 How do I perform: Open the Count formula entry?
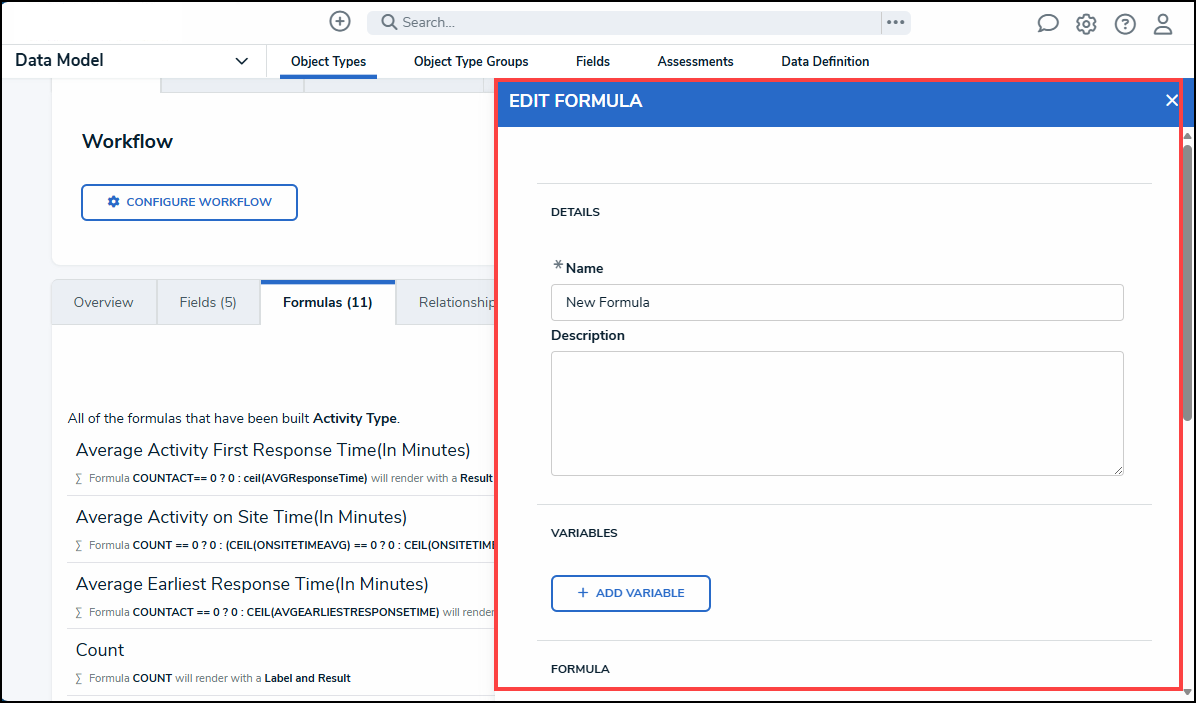pyautogui.click(x=100, y=650)
